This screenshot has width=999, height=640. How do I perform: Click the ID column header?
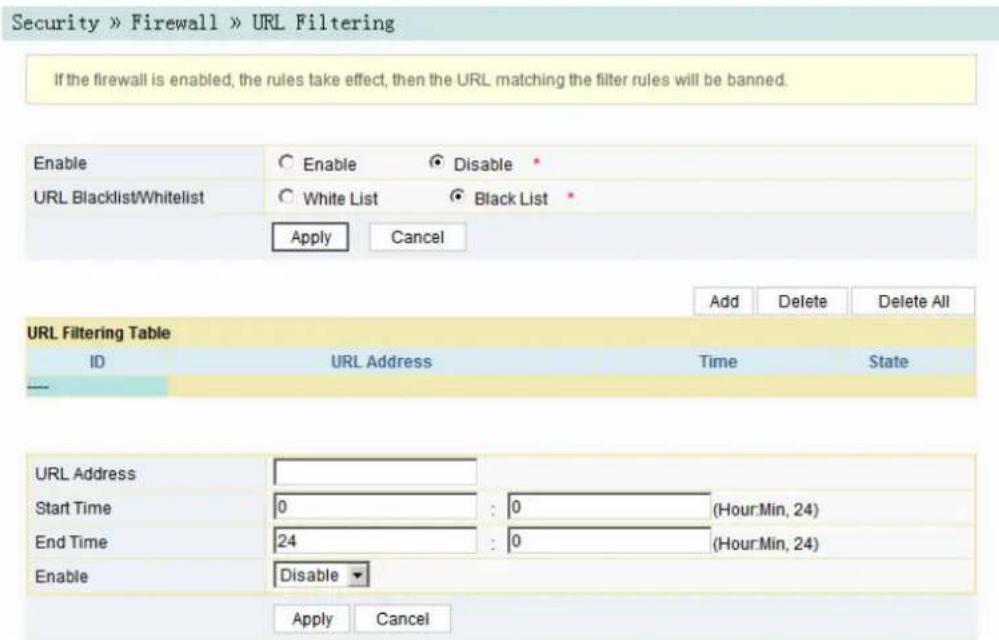97,362
